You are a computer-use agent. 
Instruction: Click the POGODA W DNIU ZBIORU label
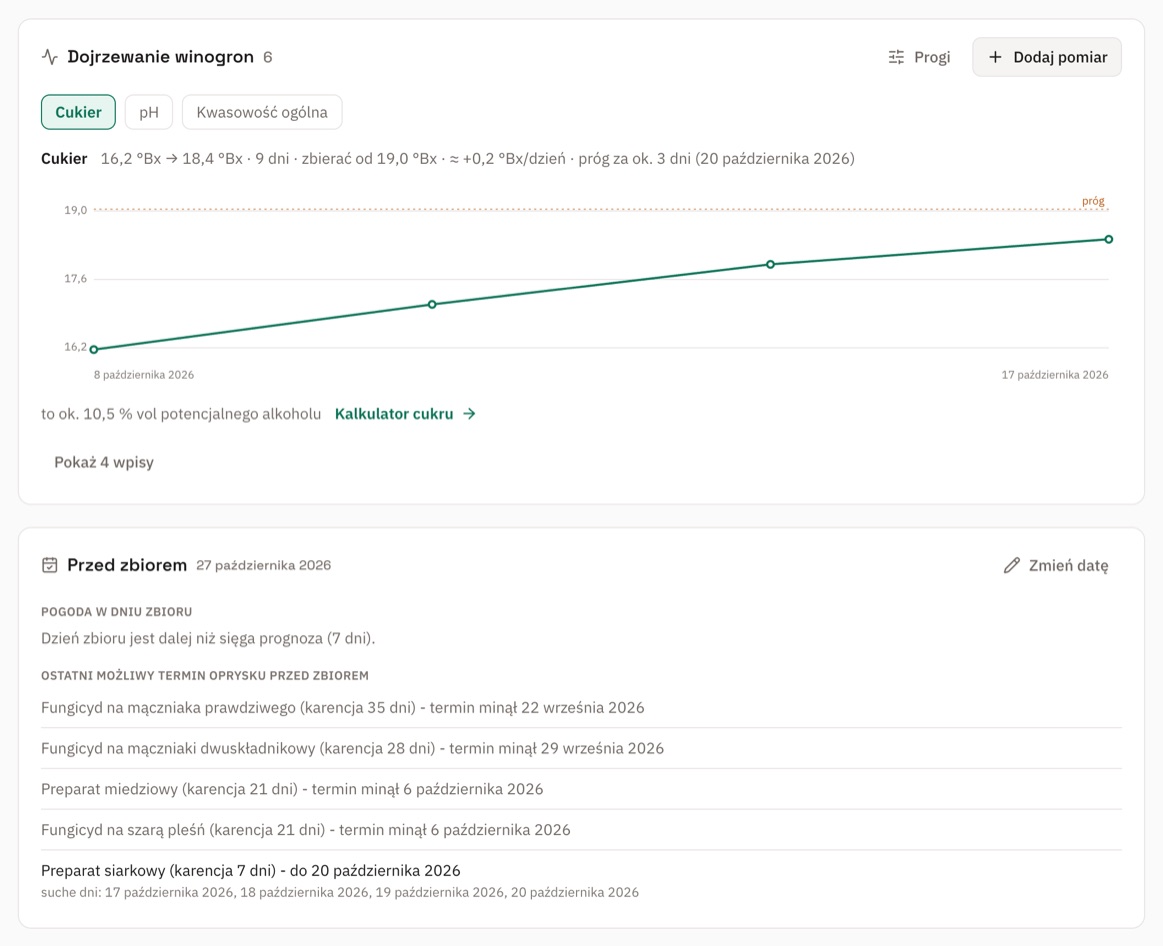(x=116, y=612)
